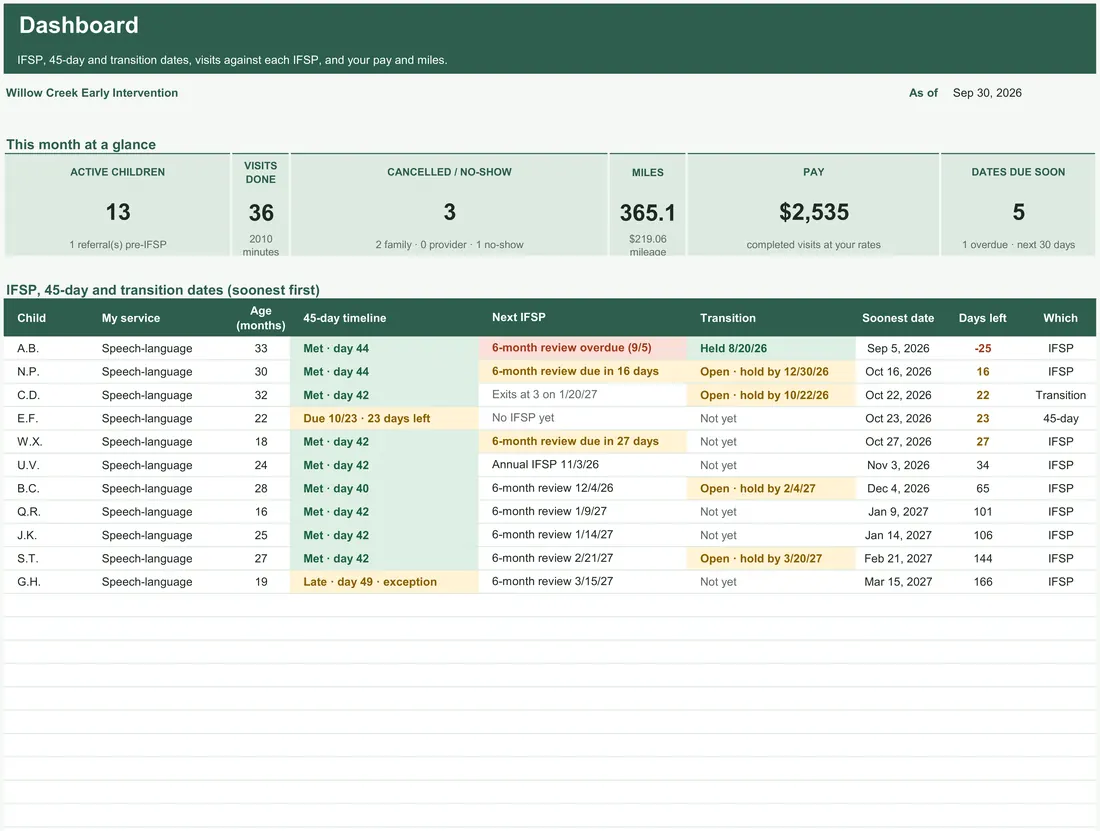This screenshot has height=831, width=1100.
Task: Select the Active Children value 13
Action: coord(118,212)
